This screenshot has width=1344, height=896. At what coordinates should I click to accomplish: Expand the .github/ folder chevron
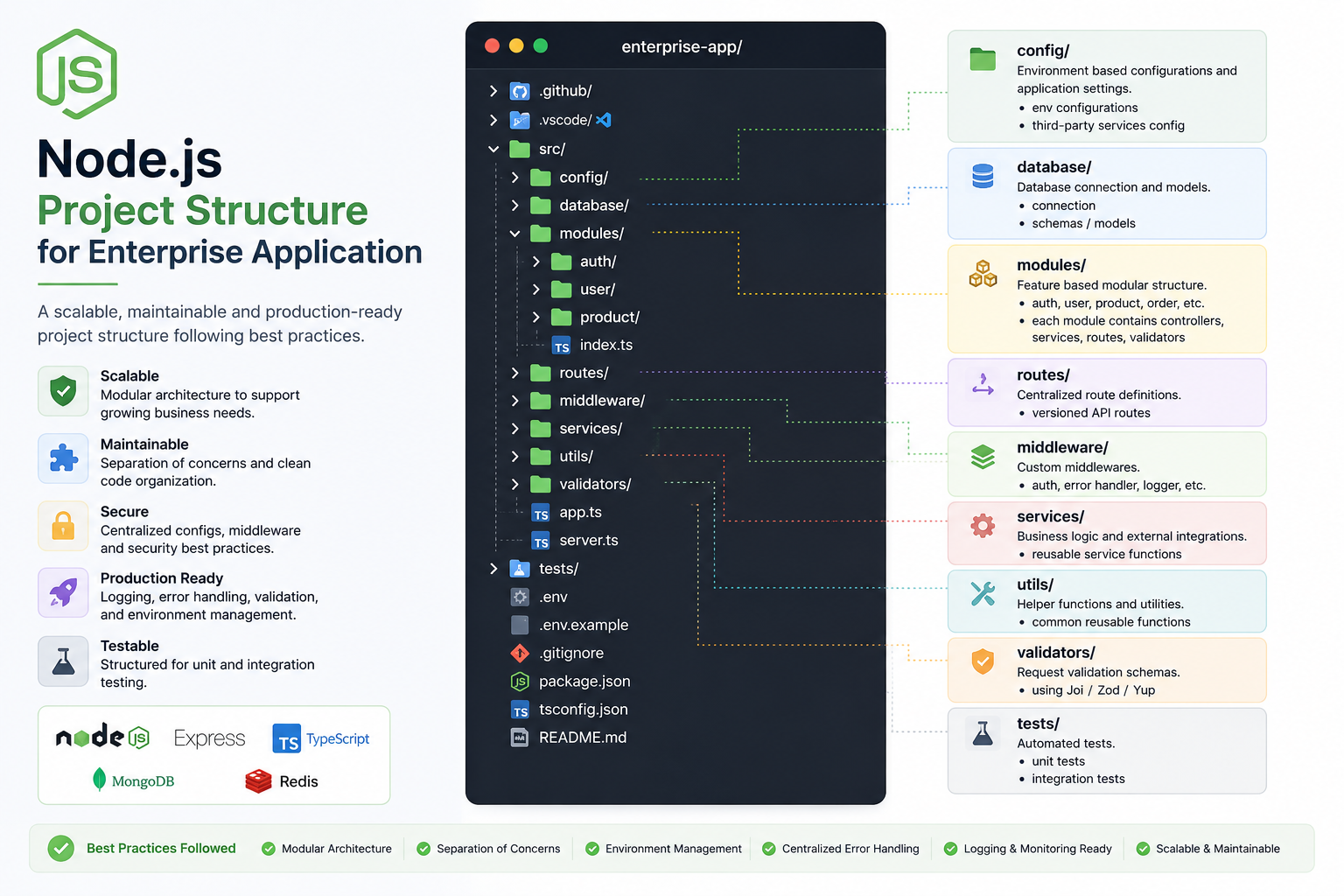click(x=493, y=91)
